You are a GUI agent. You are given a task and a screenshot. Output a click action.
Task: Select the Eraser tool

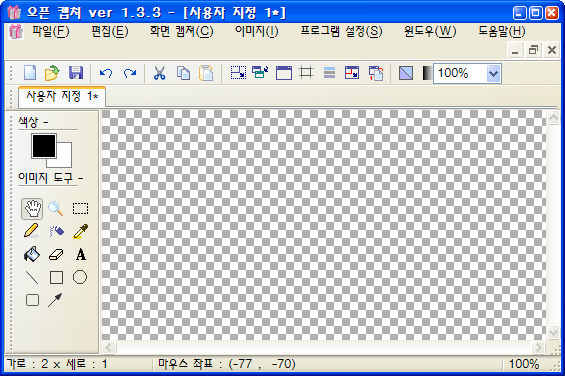click(x=56, y=255)
